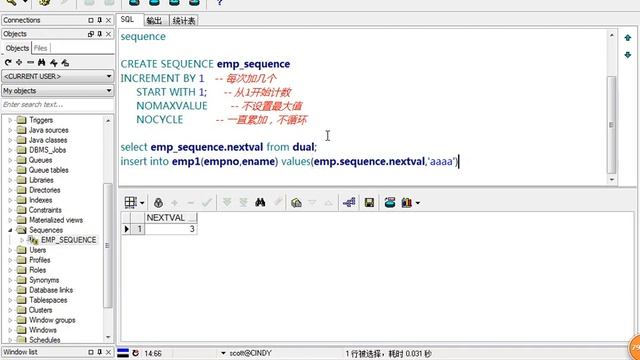
Task: Click the up arrow beside SQL editor
Action: [628, 38]
